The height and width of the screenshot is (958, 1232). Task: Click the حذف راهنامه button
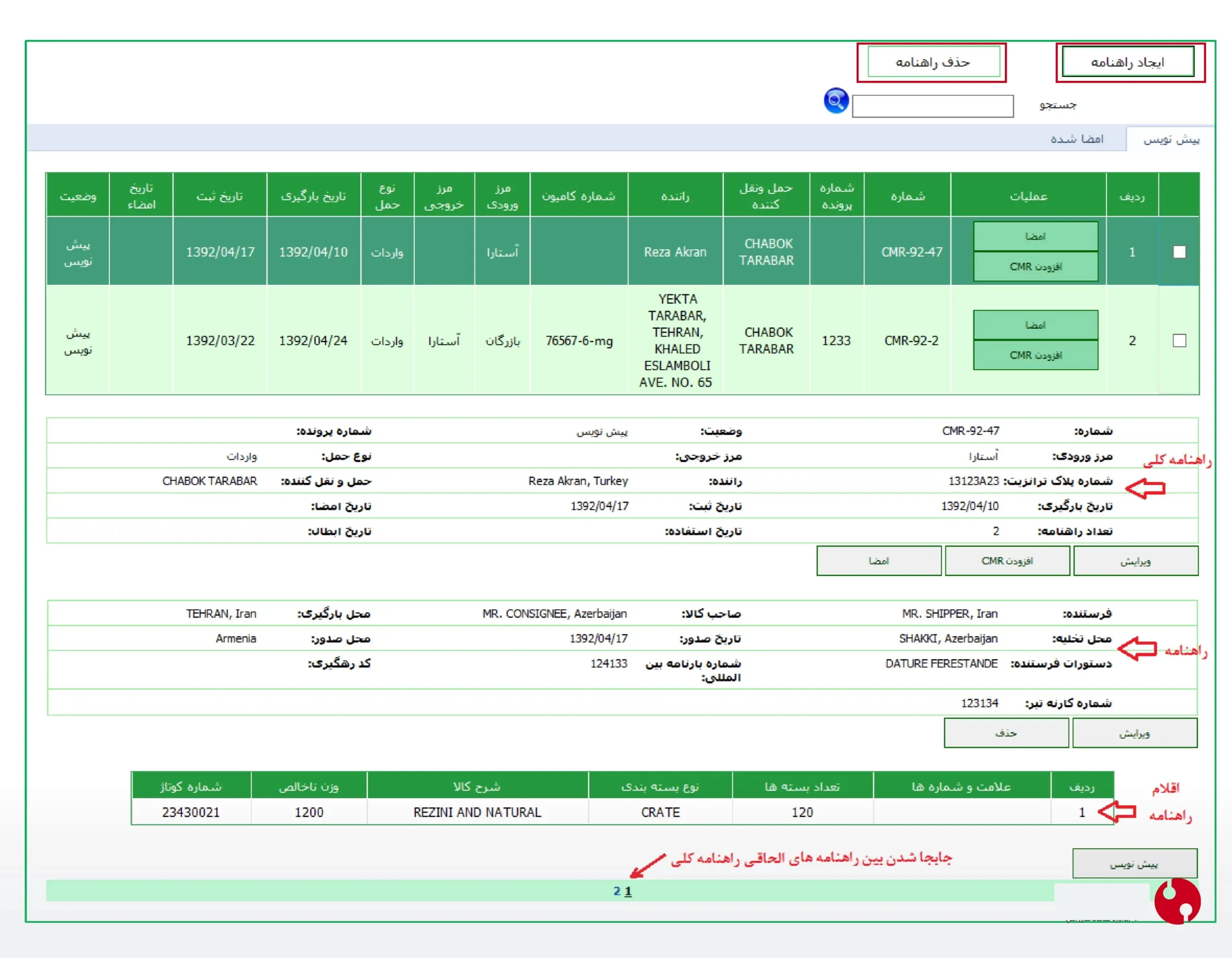coord(933,62)
